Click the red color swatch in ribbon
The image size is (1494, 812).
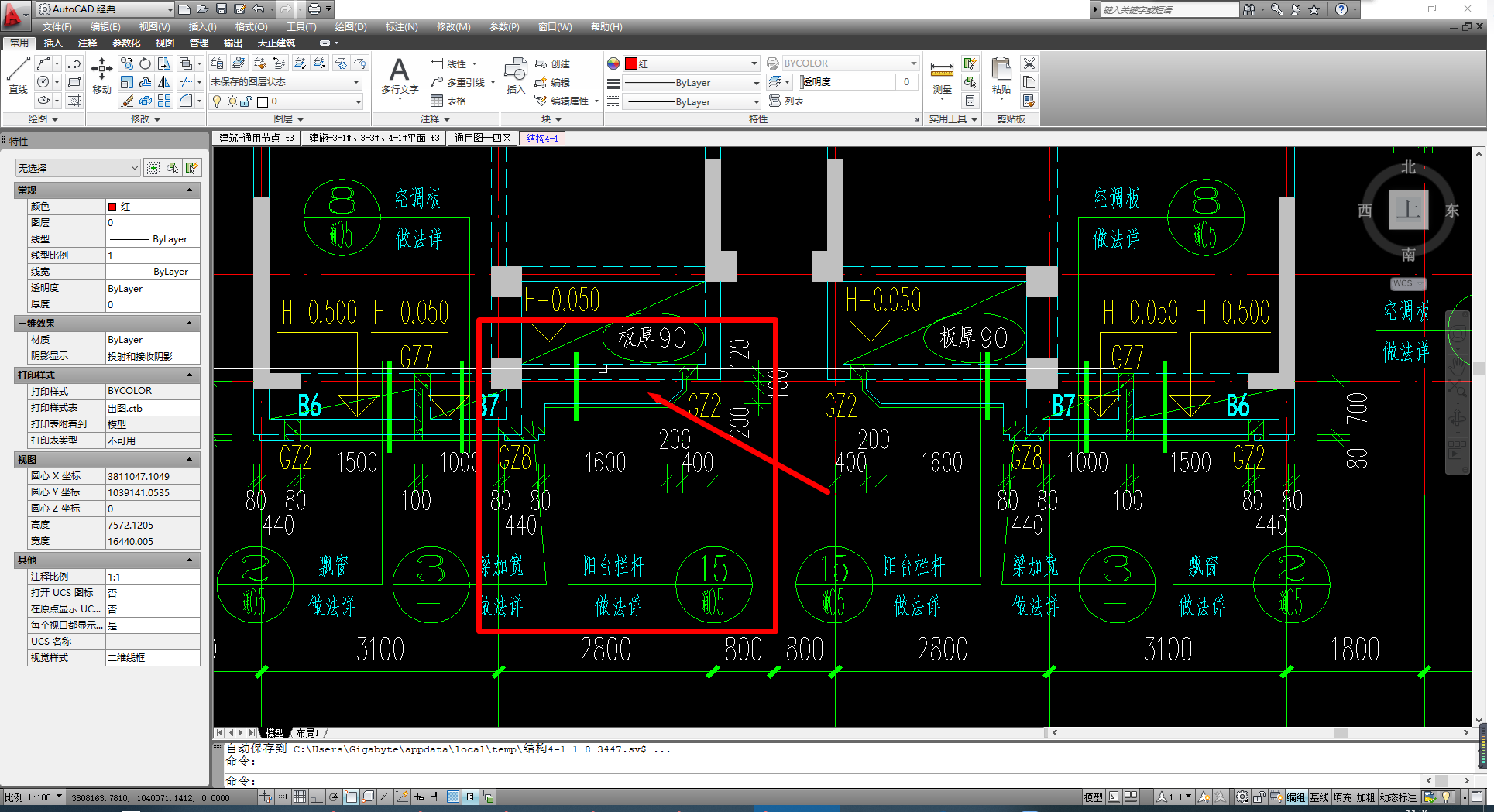point(631,63)
